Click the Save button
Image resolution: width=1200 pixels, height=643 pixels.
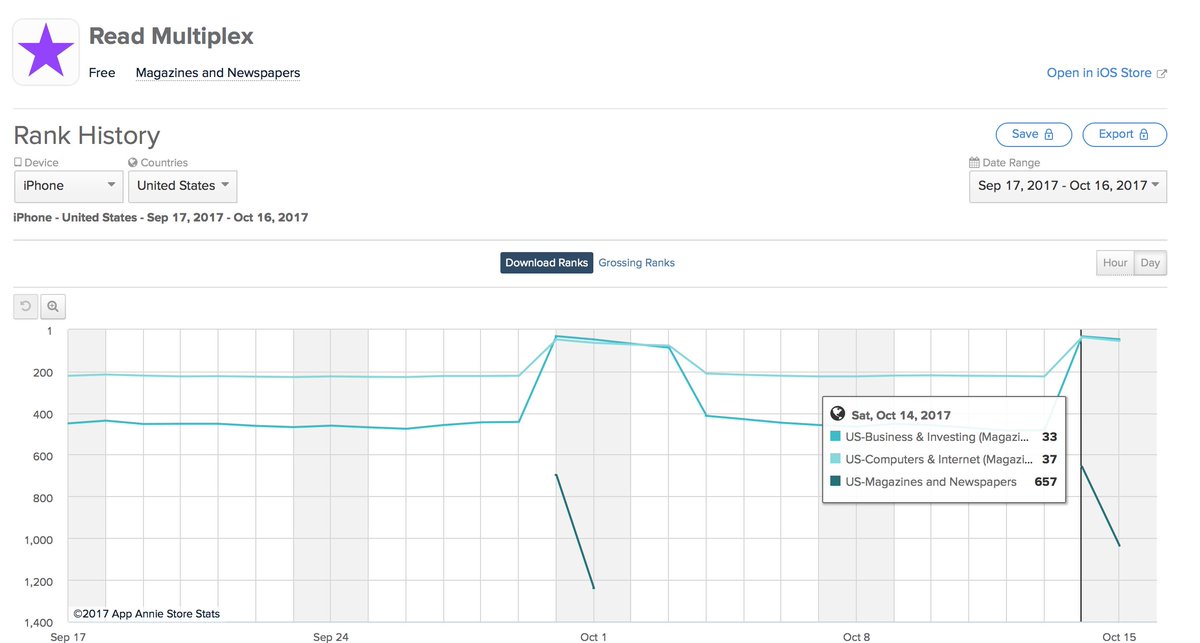tap(1033, 134)
